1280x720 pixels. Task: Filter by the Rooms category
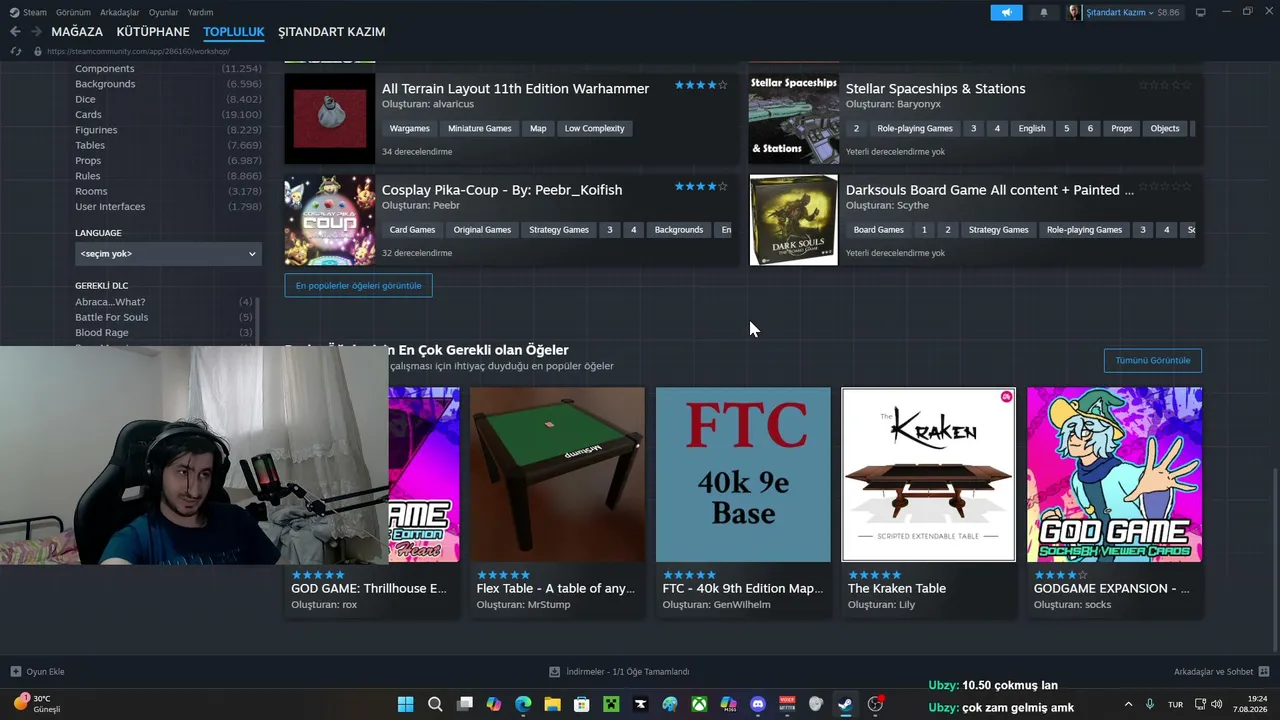pyautogui.click(x=91, y=191)
